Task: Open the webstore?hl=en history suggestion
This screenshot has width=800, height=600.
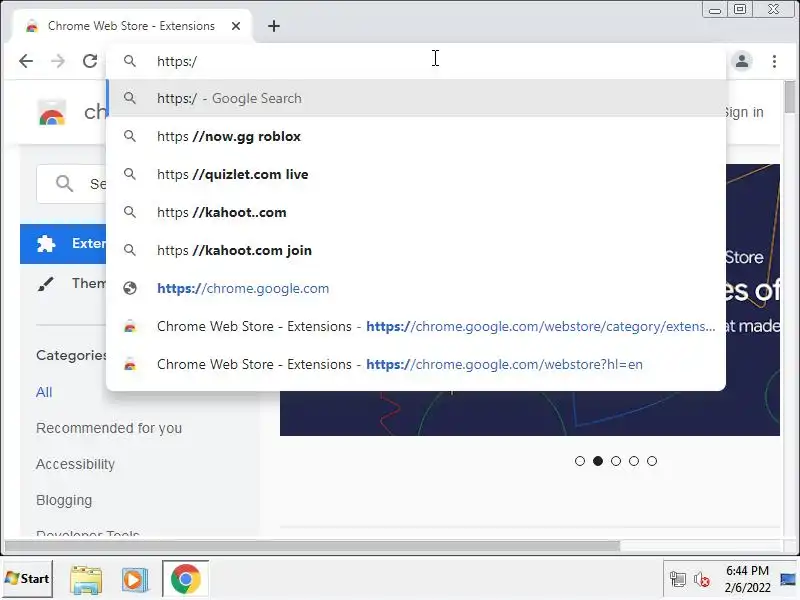Action: click(416, 364)
